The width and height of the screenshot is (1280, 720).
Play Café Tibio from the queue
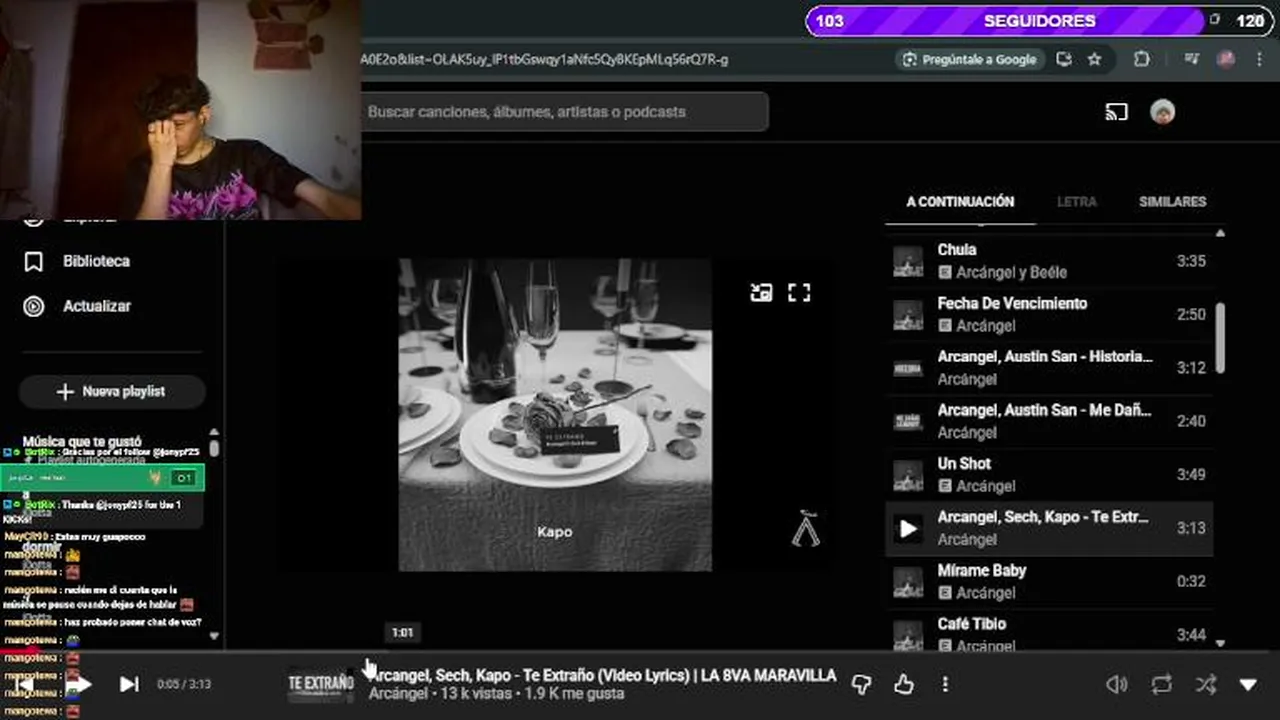point(1049,632)
